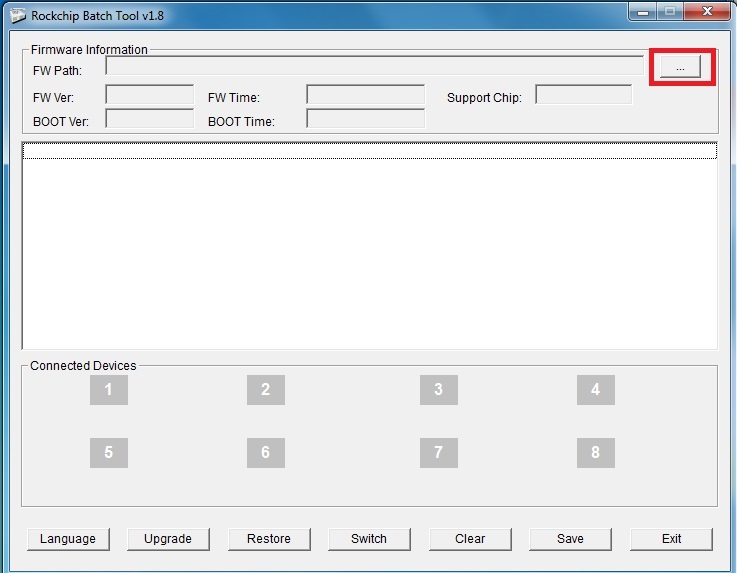
Task: Select the first row of log list
Action: (369, 151)
